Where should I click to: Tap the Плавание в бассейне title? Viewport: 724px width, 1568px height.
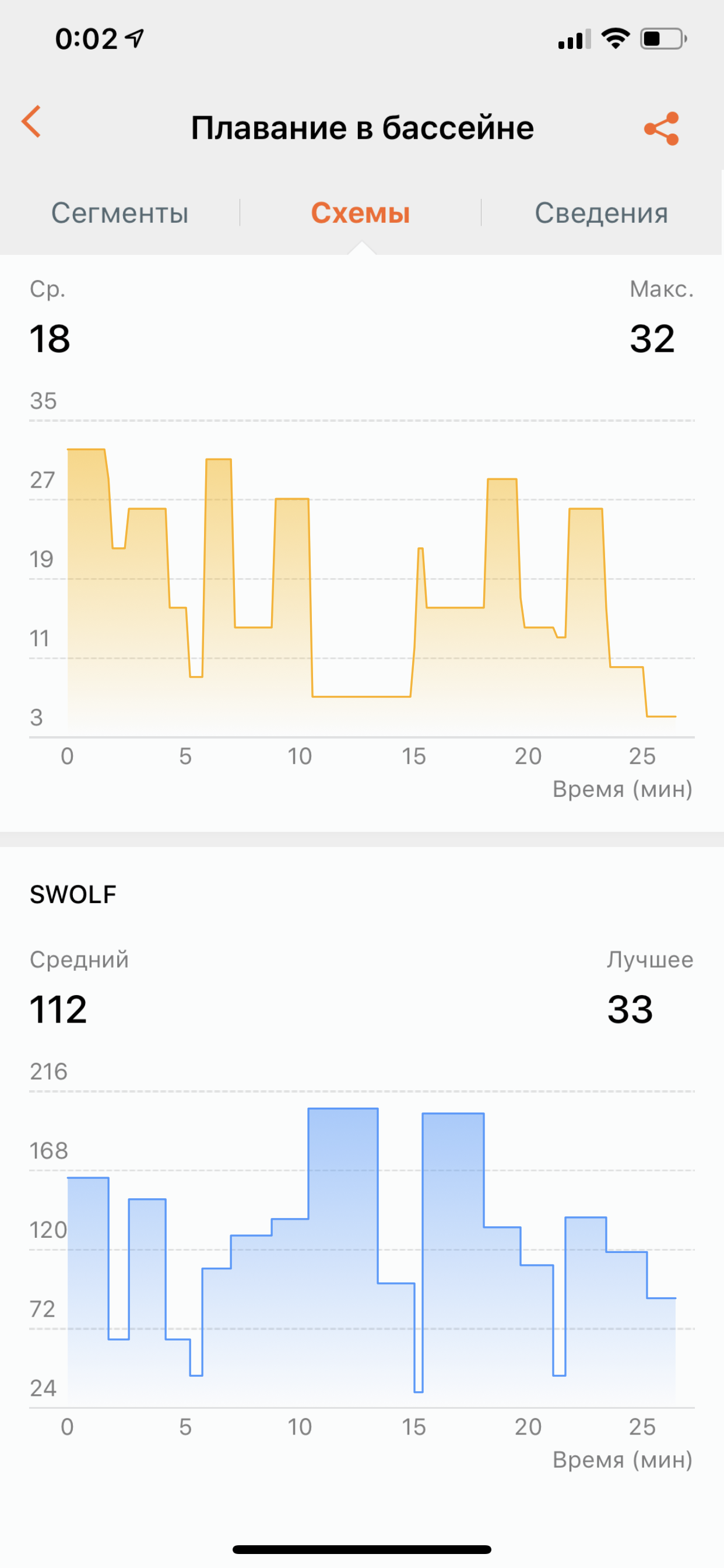tap(362, 128)
